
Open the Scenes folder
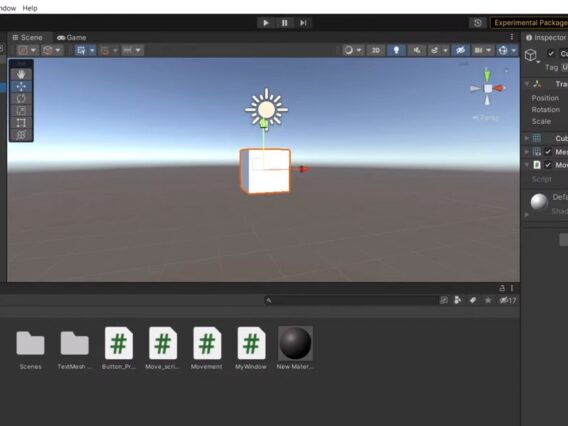point(30,349)
